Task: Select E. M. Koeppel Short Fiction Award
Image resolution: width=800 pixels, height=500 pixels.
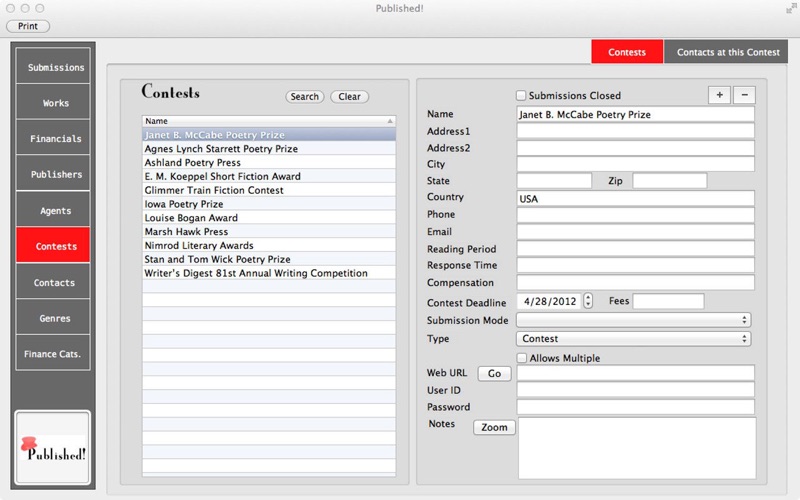Action: coord(269,176)
